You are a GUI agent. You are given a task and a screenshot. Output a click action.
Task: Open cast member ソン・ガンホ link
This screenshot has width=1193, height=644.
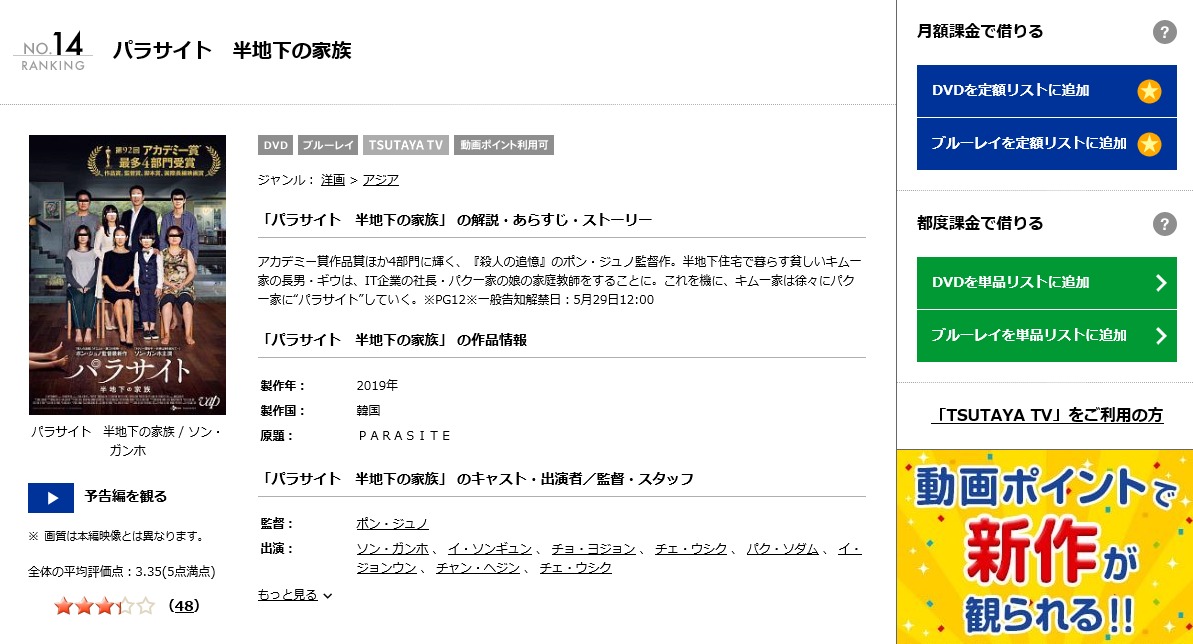pos(392,549)
